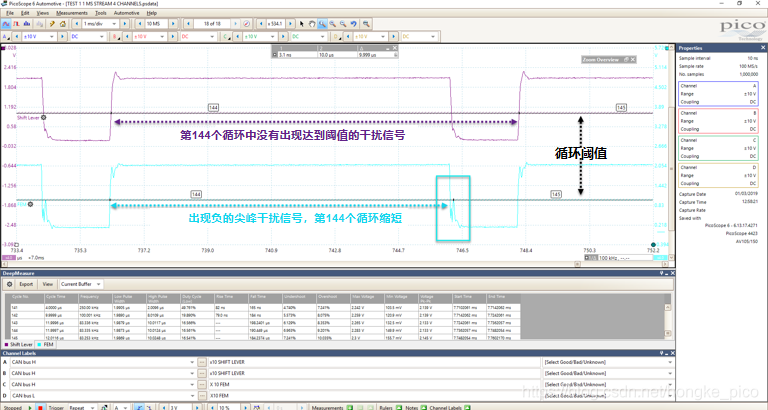This screenshot has height=410, width=768.
Task: Click the auto setup wand icon
Action: point(52,24)
